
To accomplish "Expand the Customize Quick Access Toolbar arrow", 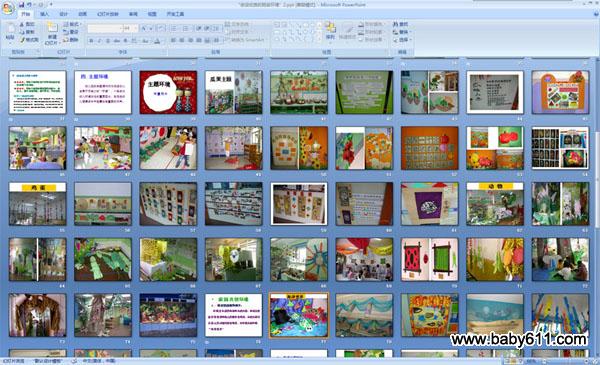I will [x=51, y=5].
